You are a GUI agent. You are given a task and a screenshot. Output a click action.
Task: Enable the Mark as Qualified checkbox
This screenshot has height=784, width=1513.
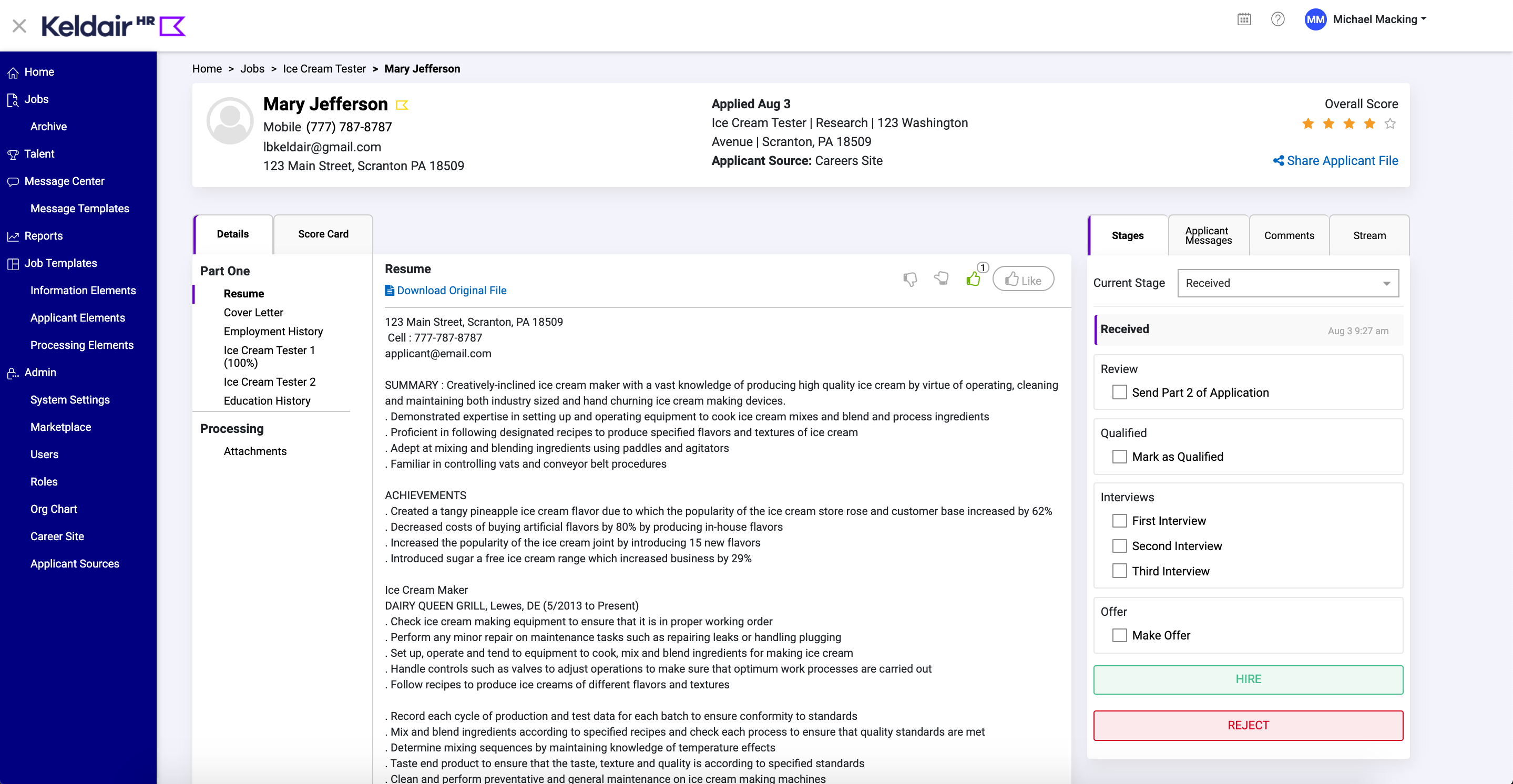(x=1119, y=456)
